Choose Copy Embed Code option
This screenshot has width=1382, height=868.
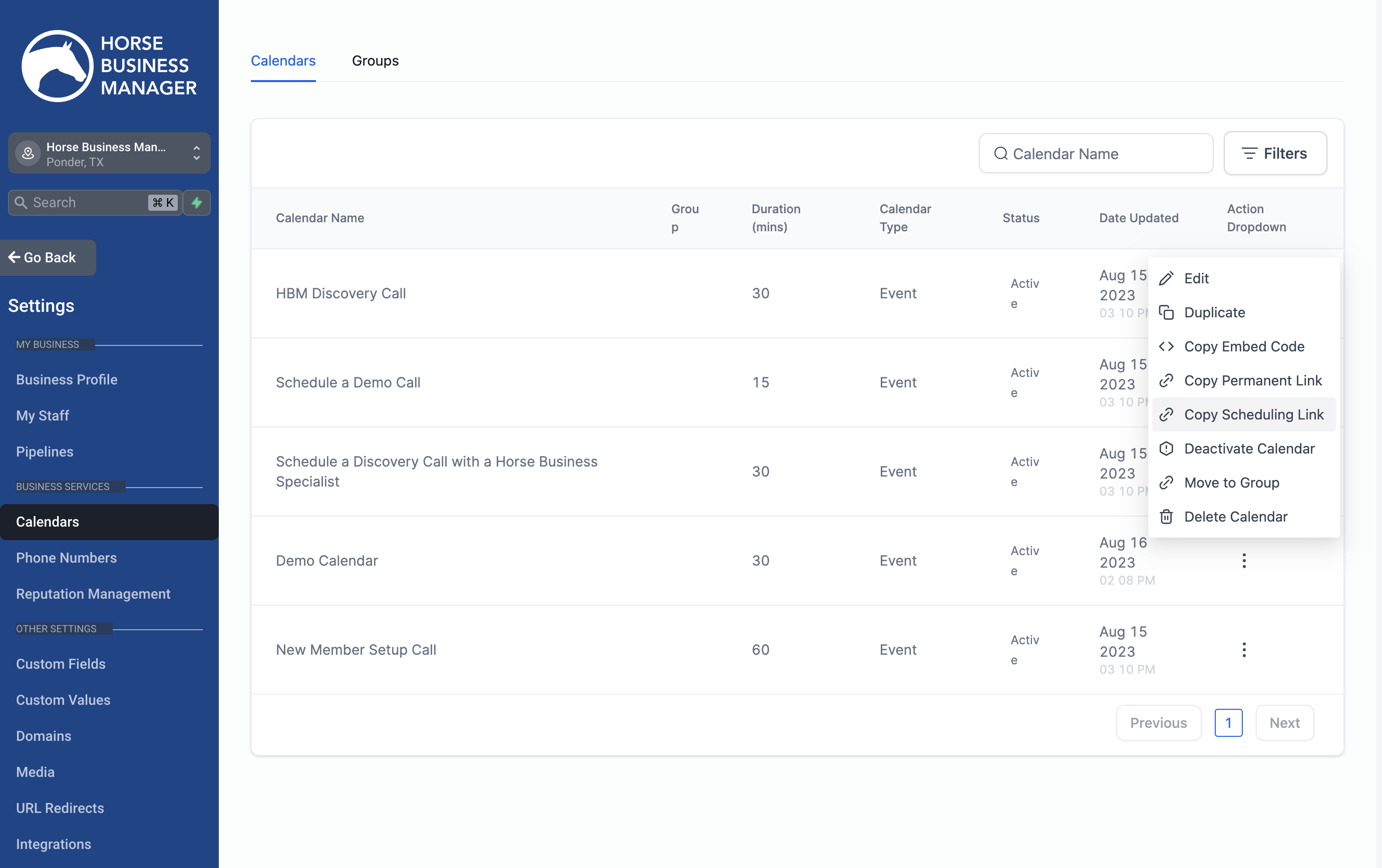(1244, 346)
